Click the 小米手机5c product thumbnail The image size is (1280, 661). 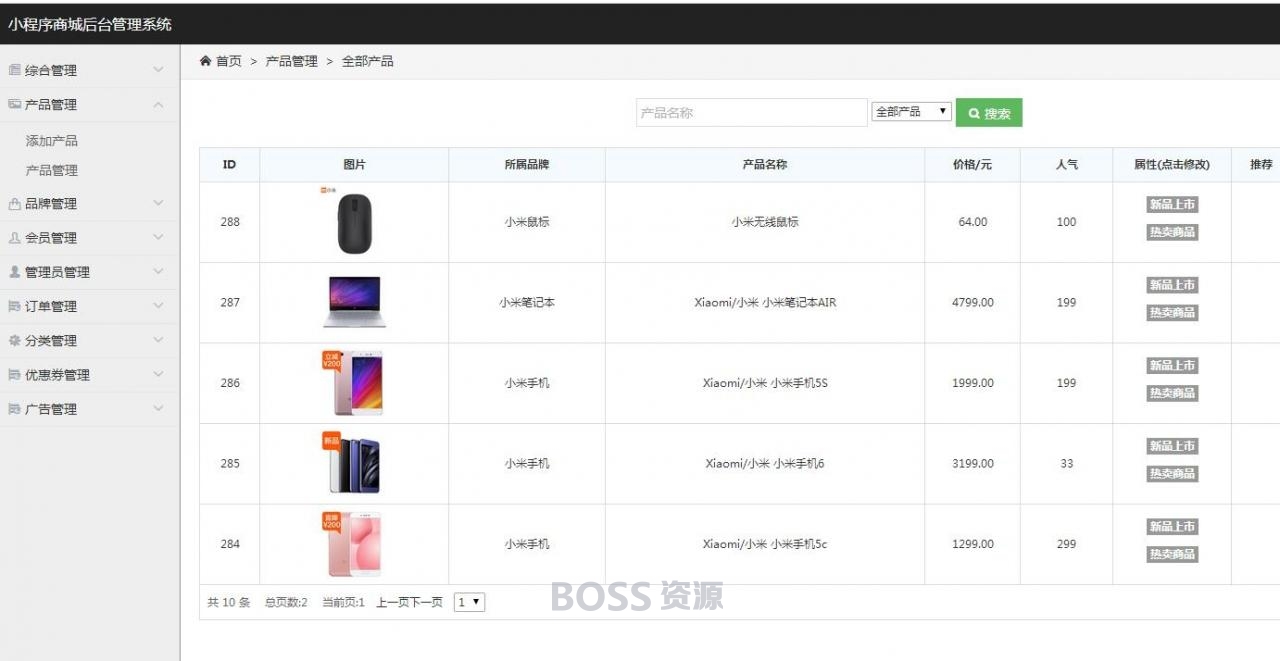coord(354,544)
